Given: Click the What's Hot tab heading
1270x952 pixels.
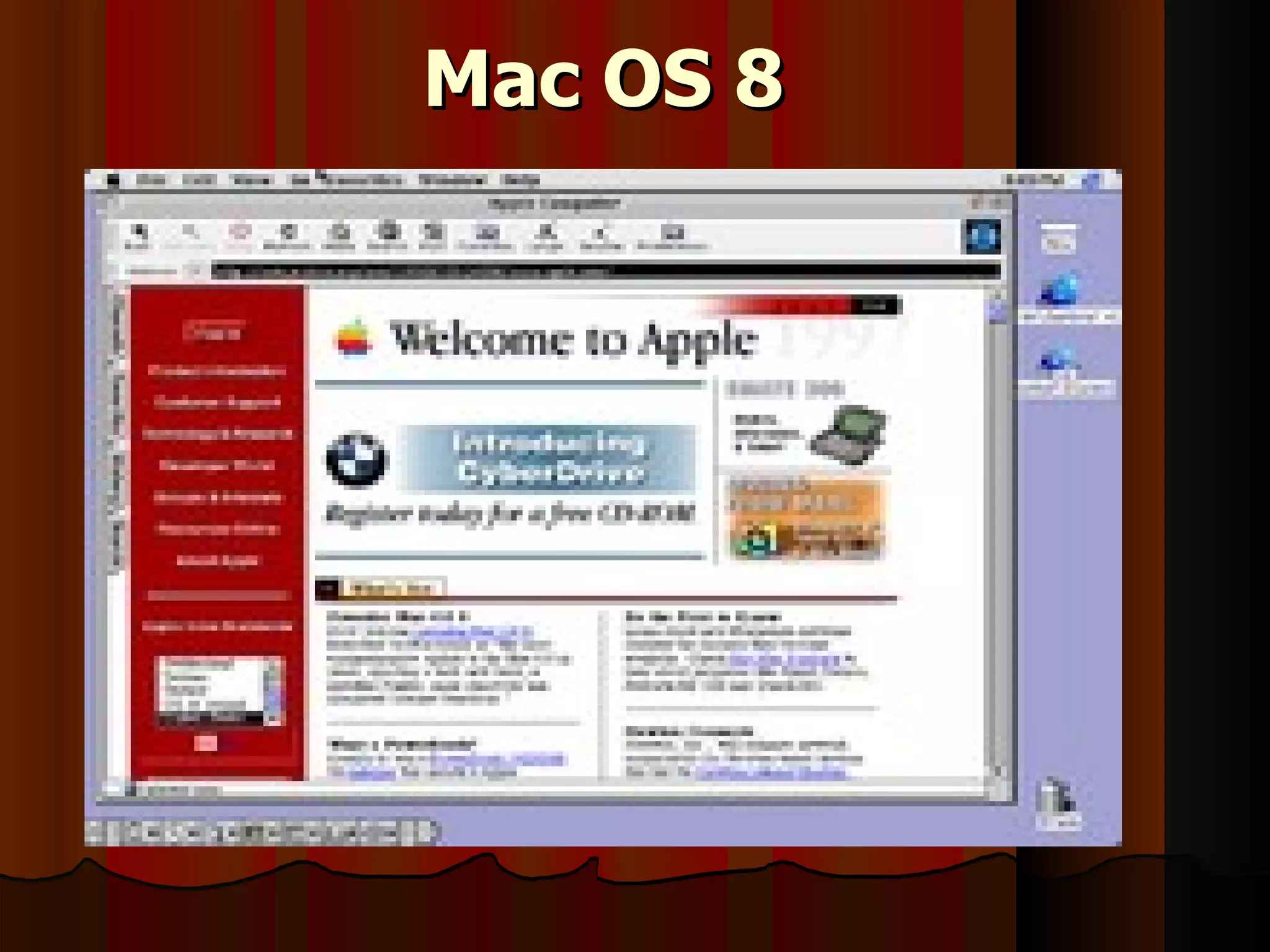Looking at the screenshot, I should [x=393, y=588].
